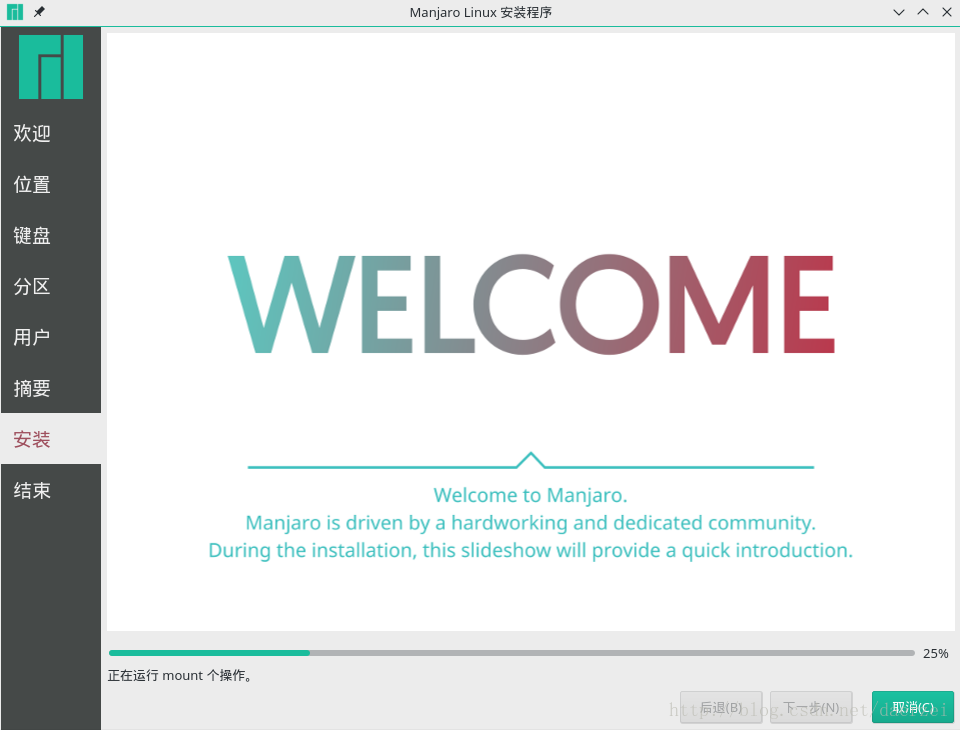Maximize the installer window
The height and width of the screenshot is (730, 960).
[923, 12]
